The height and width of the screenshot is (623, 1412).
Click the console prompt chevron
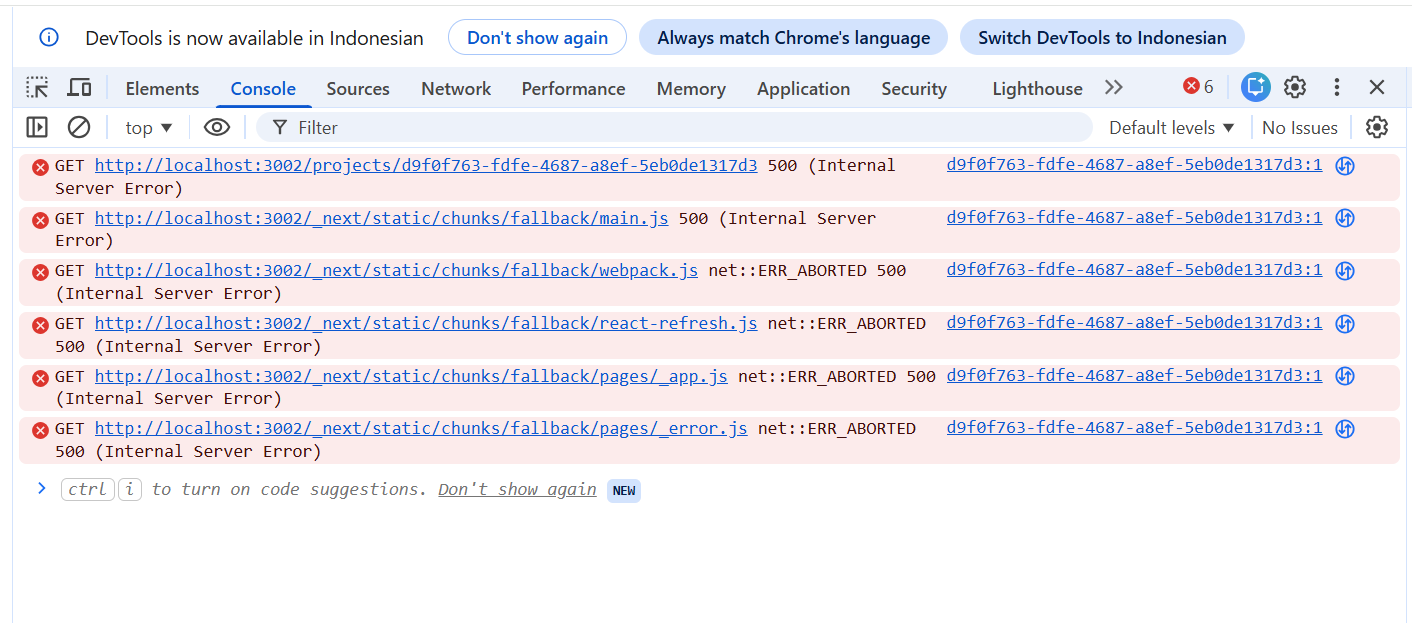pyautogui.click(x=42, y=488)
